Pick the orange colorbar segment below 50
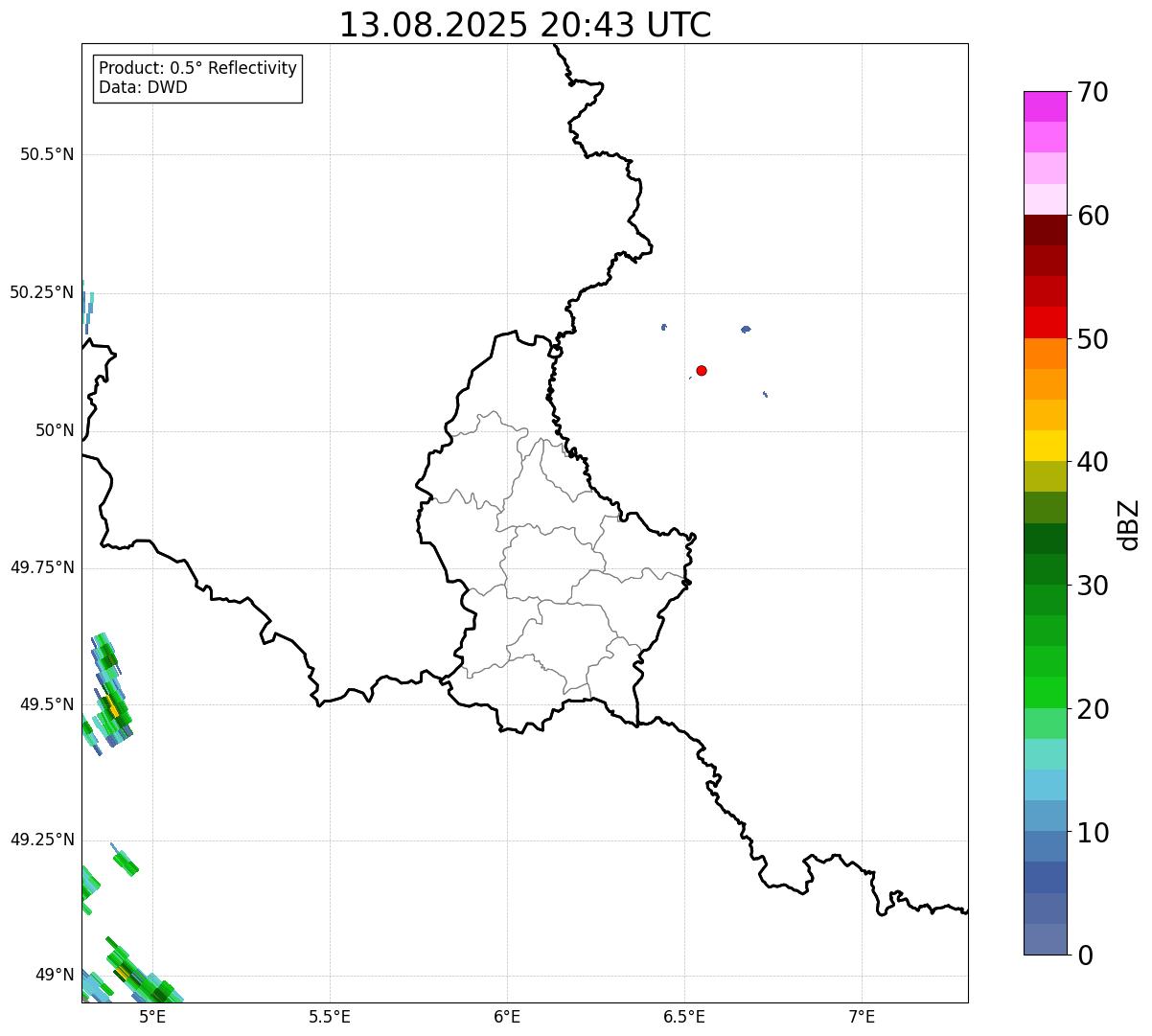The image size is (1152, 1036). coord(1045,354)
